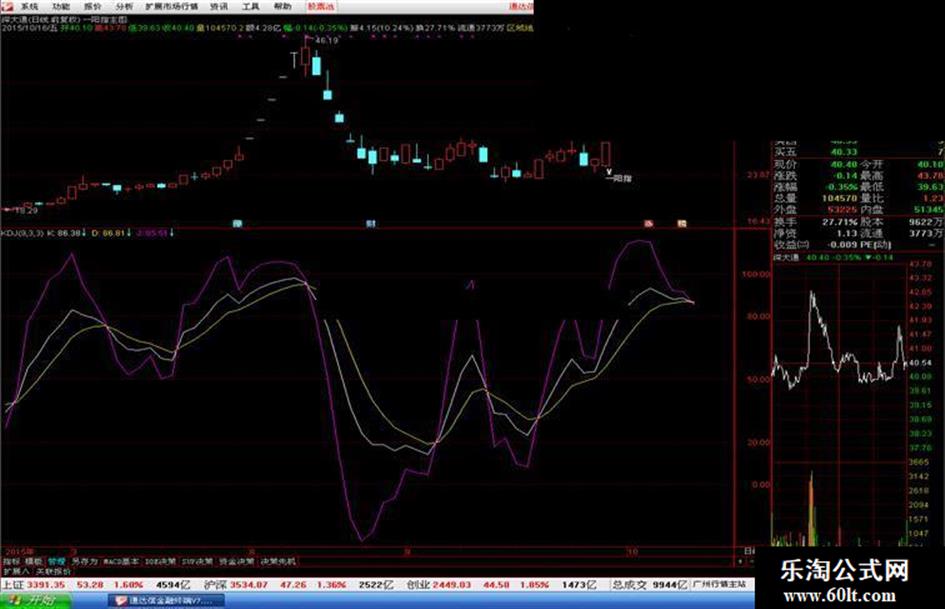Click the 外盘 value in quote panel

point(843,210)
